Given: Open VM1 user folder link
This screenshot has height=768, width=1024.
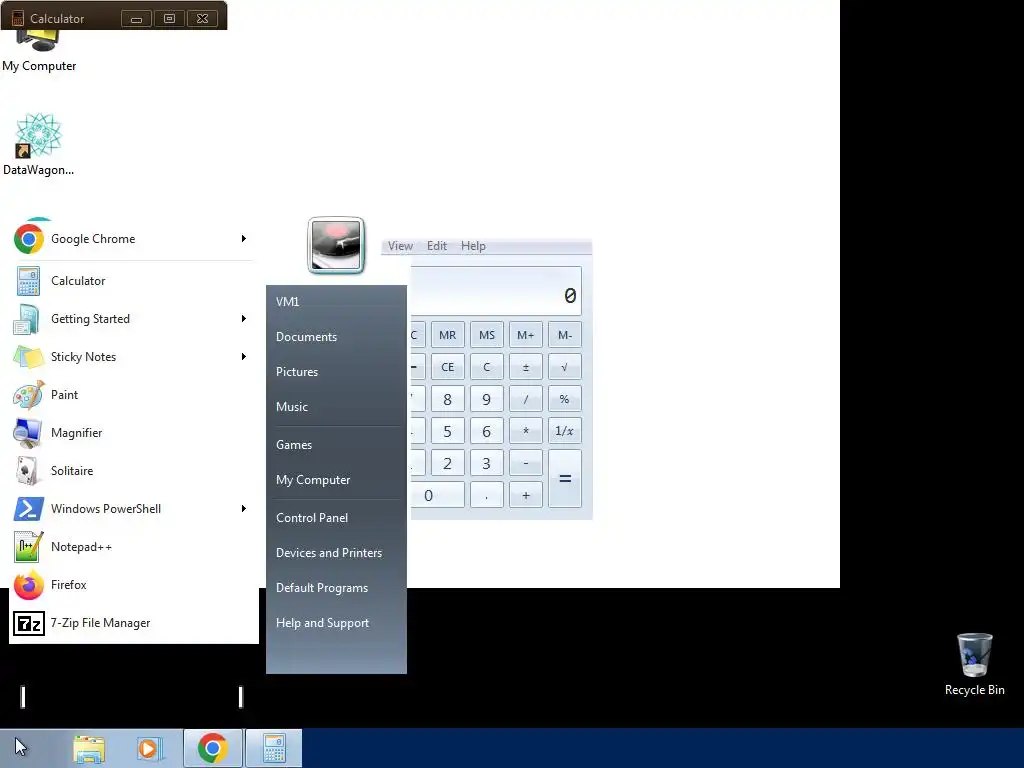Looking at the screenshot, I should point(336,302).
